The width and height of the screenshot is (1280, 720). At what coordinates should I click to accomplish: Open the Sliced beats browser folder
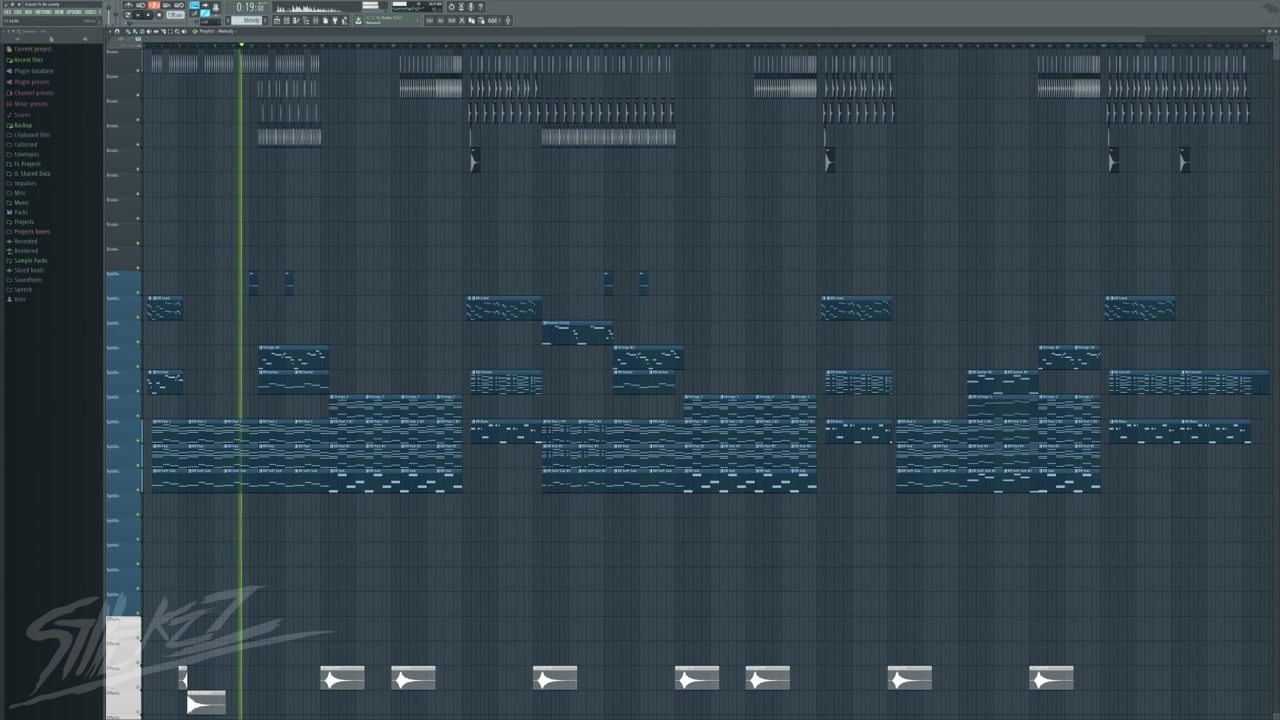click(x=28, y=270)
